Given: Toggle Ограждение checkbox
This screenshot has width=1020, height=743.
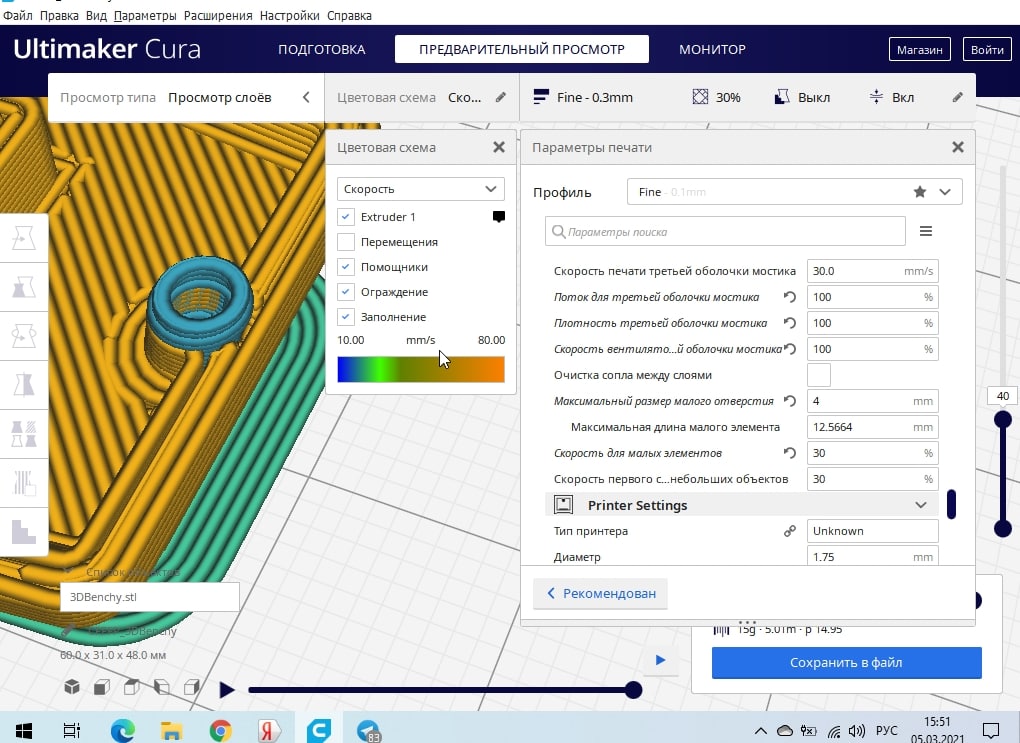Looking at the screenshot, I should tap(345, 292).
